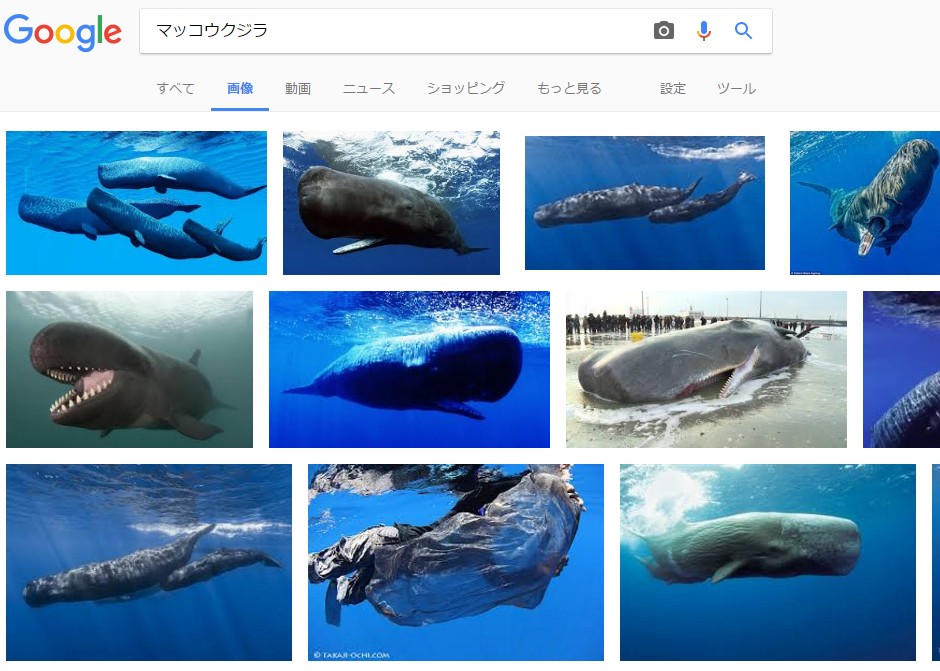
Task: Expand the もっと見る menu
Action: tap(569, 89)
